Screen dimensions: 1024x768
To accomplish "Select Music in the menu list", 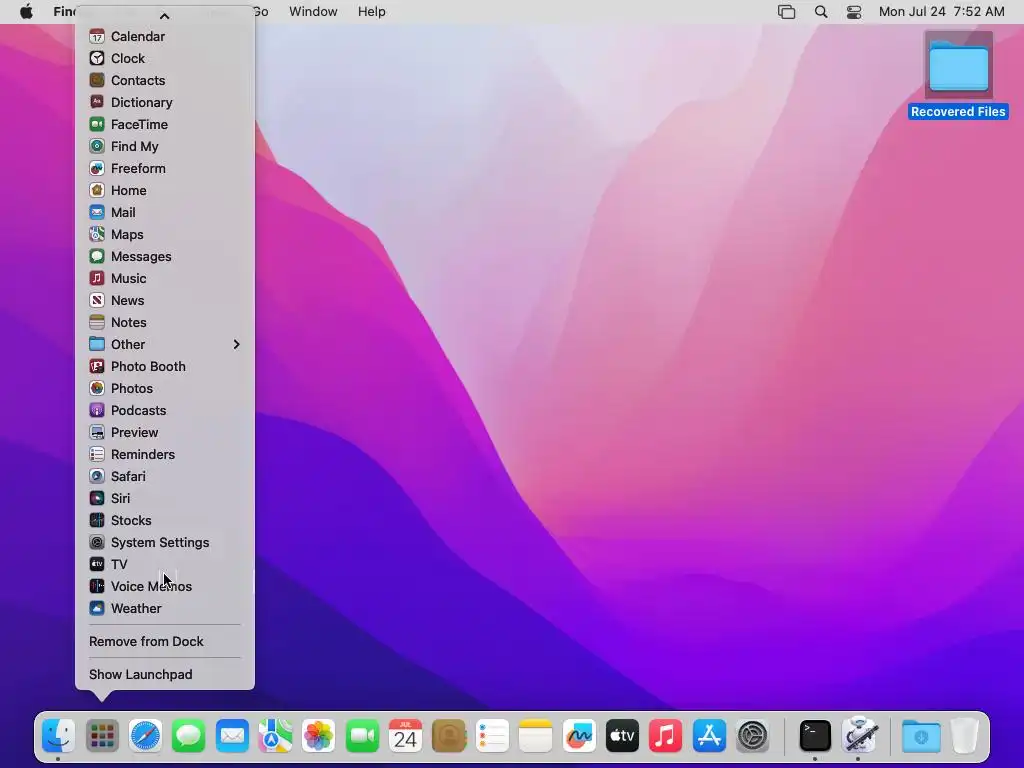I will (165, 278).
